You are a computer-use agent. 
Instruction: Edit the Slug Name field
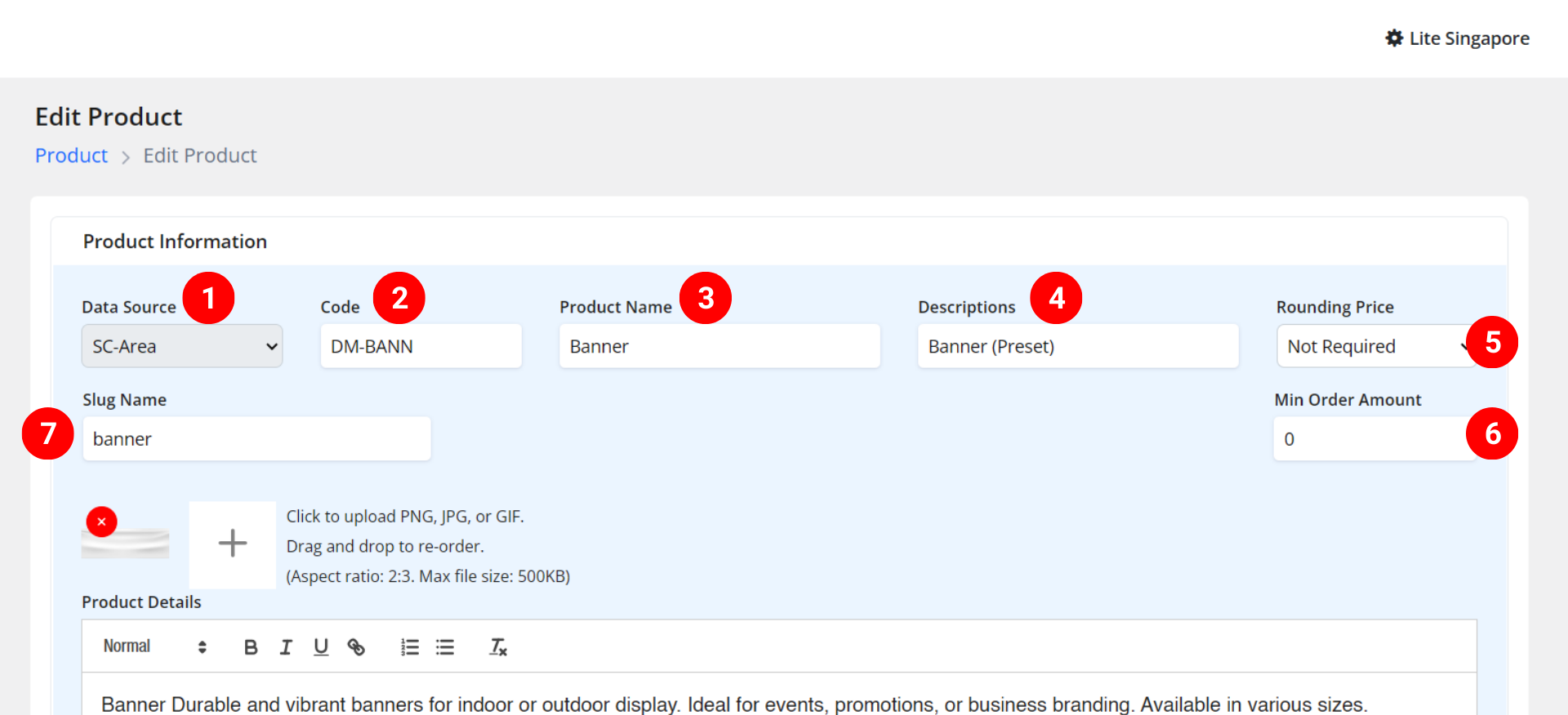coord(256,439)
